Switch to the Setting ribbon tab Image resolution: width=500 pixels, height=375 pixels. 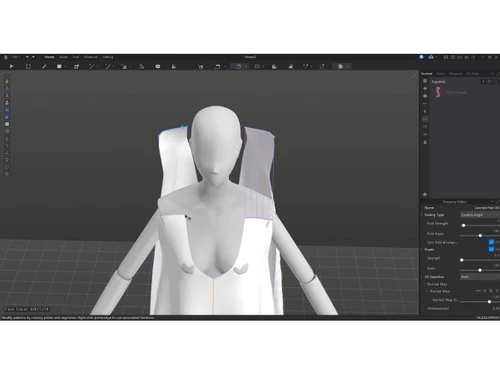point(108,57)
